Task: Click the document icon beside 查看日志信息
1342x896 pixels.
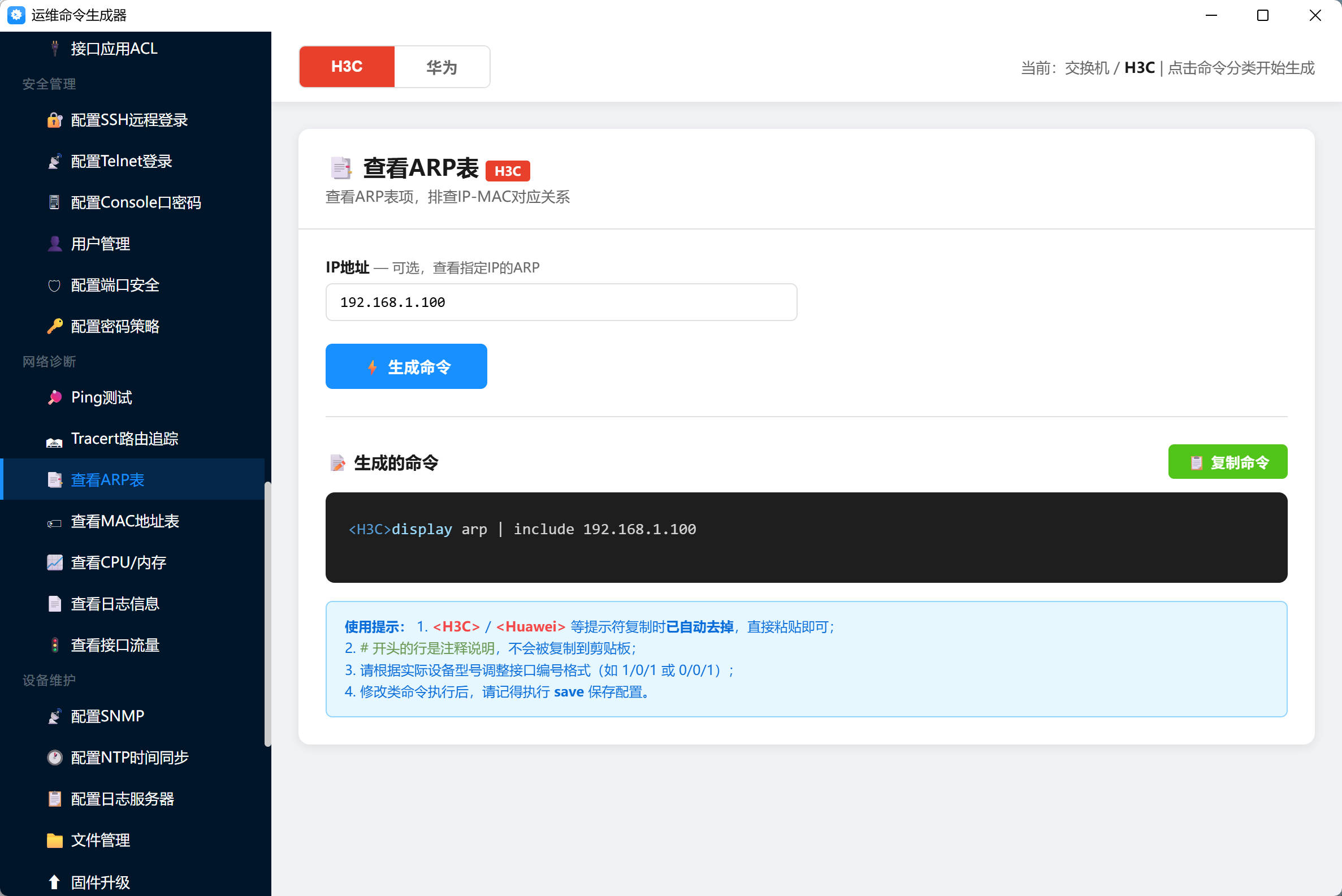Action: pyautogui.click(x=54, y=604)
